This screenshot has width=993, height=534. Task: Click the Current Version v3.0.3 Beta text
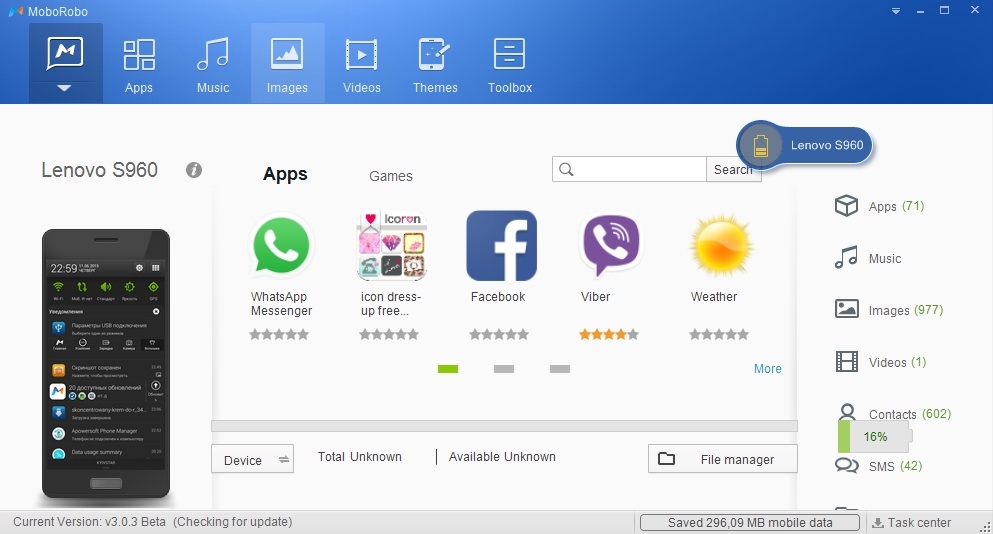pos(89,522)
